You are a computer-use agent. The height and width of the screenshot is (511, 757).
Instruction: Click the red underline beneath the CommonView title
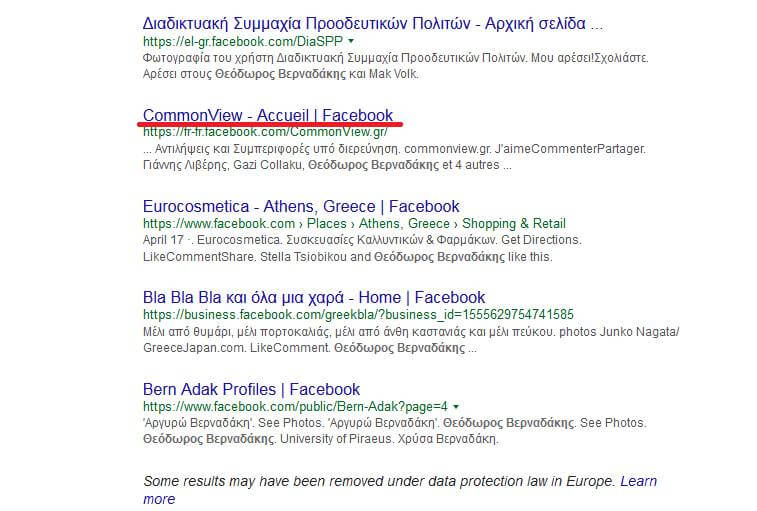[x=270, y=124]
